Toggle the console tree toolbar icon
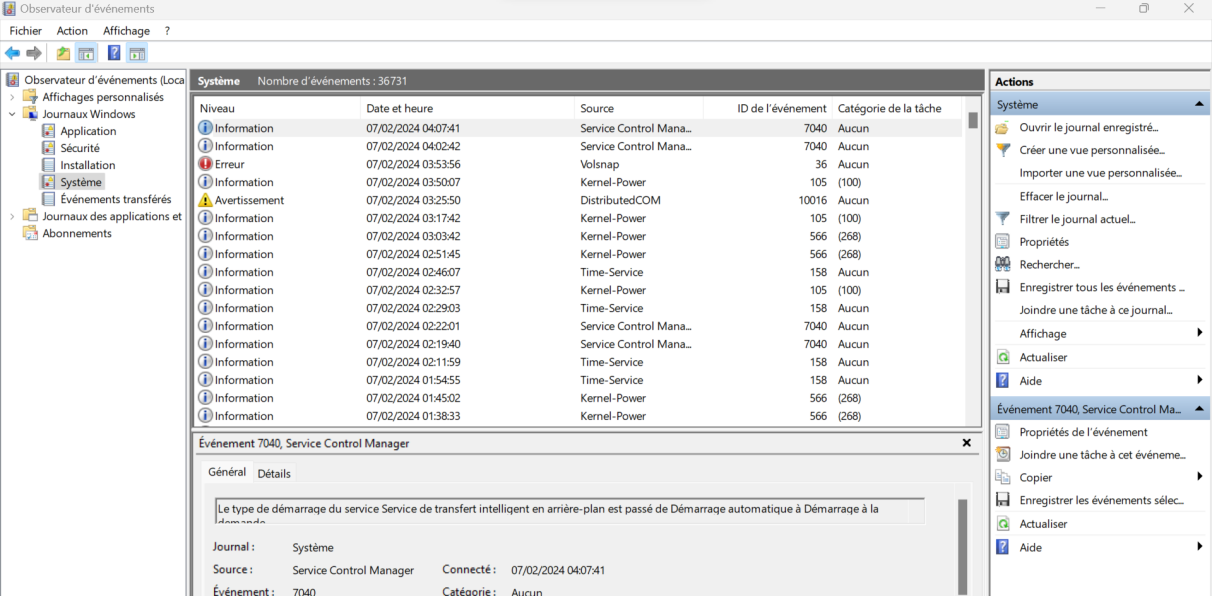 (x=86, y=53)
